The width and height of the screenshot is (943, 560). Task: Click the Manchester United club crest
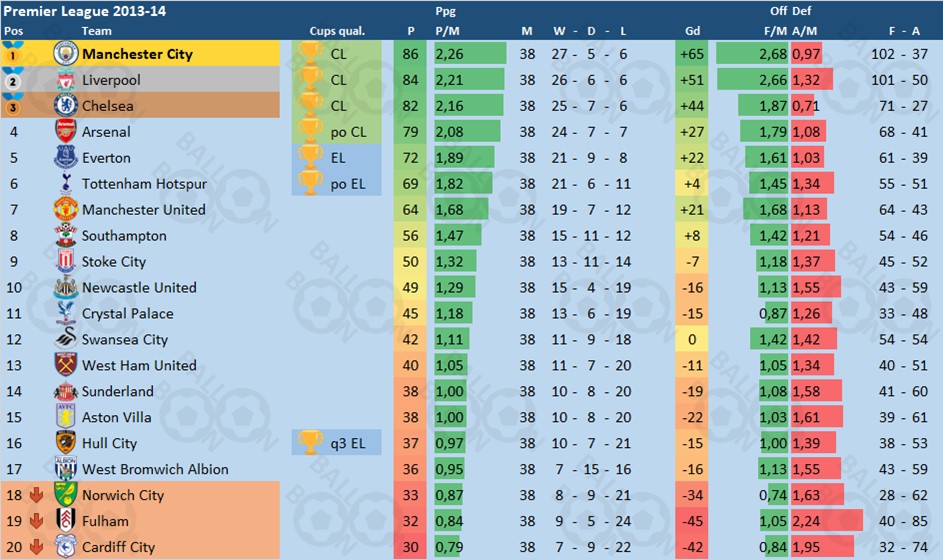coord(66,210)
